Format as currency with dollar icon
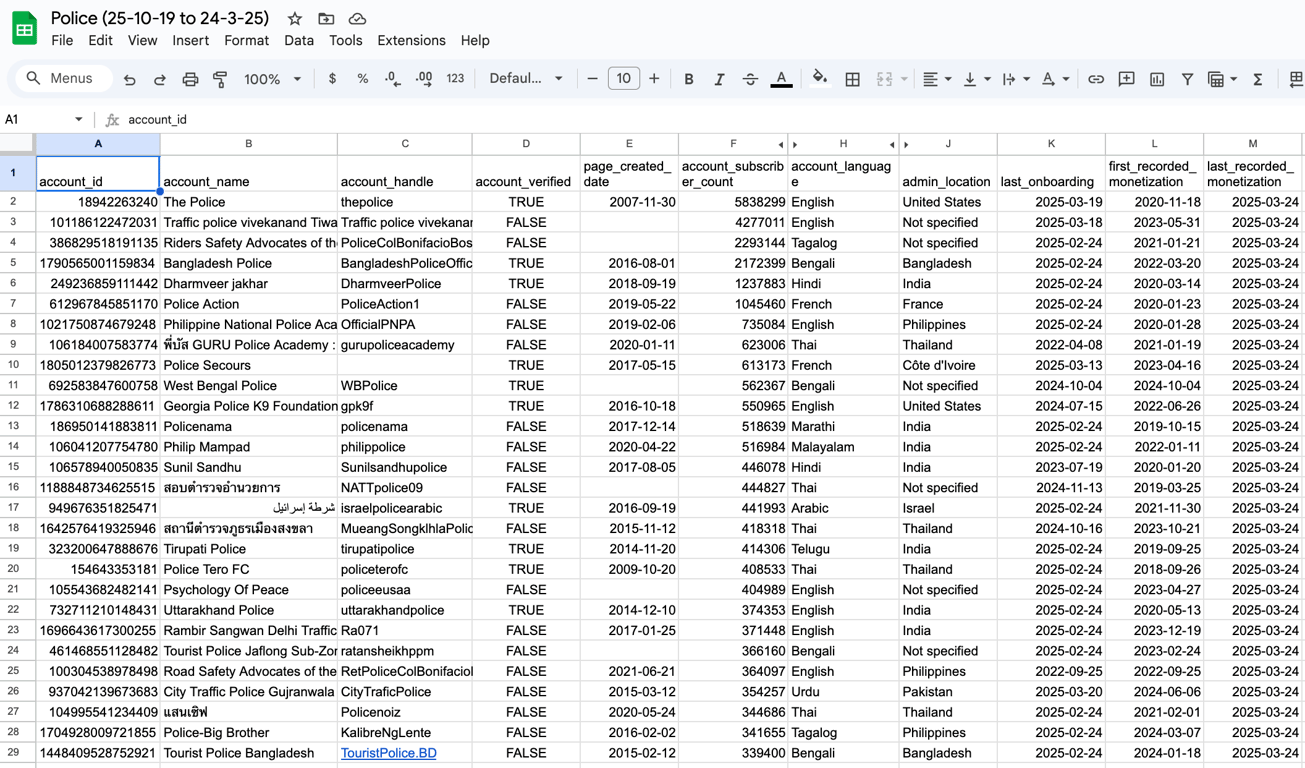Image resolution: width=1305 pixels, height=768 pixels. click(x=332, y=79)
